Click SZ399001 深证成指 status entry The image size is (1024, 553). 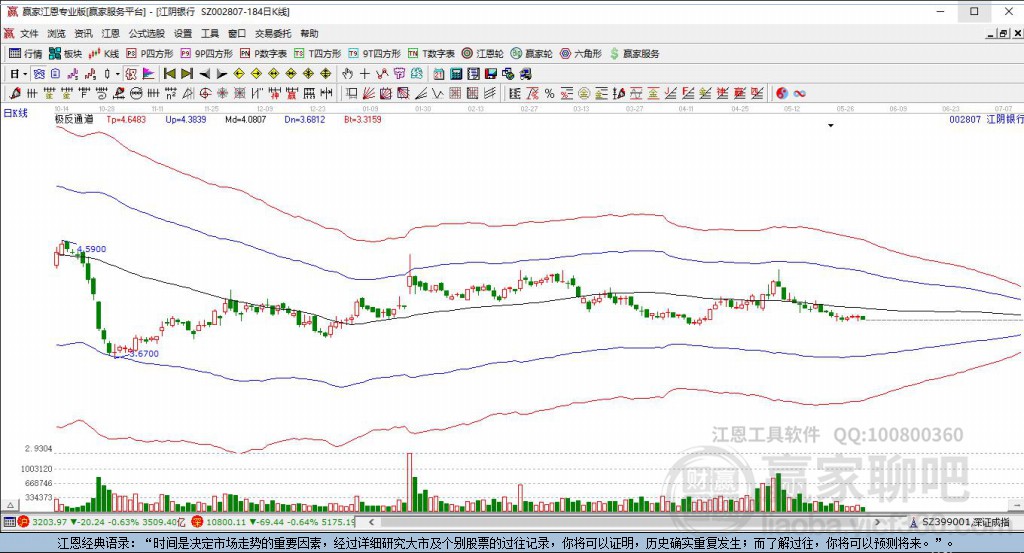965,522
